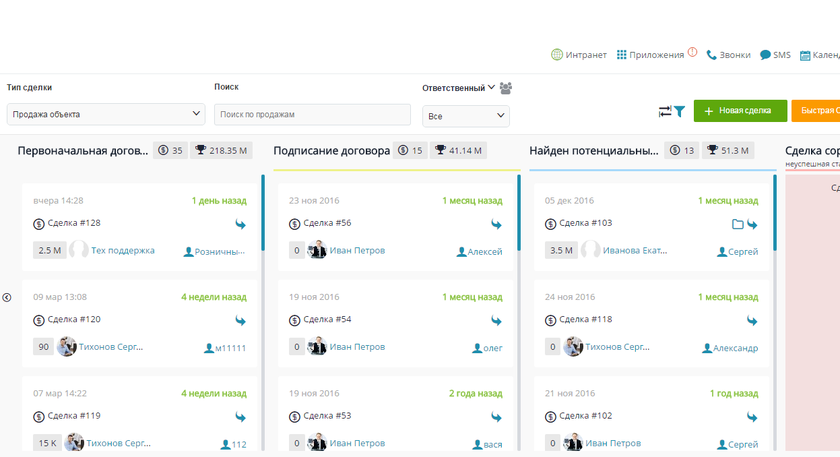Click folder icon on Сделка #103 card

click(x=737, y=225)
